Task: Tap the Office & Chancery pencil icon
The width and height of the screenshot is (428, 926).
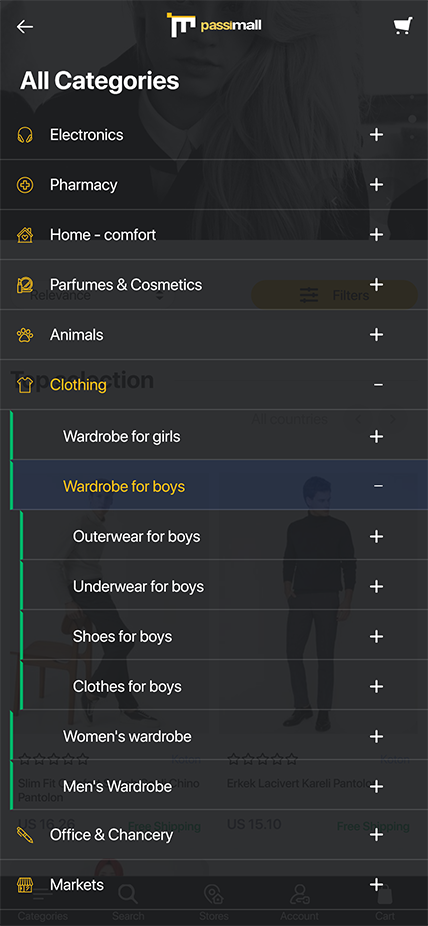Action: [25, 835]
